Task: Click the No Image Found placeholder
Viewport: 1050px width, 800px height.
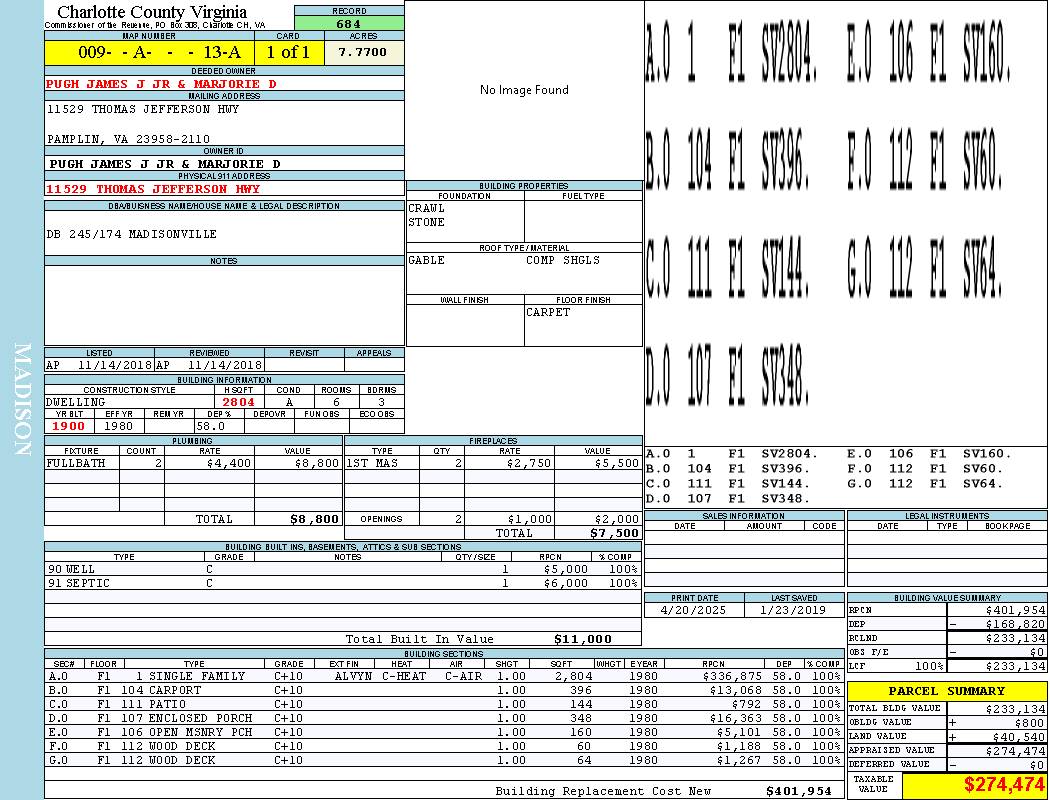Action: point(524,90)
